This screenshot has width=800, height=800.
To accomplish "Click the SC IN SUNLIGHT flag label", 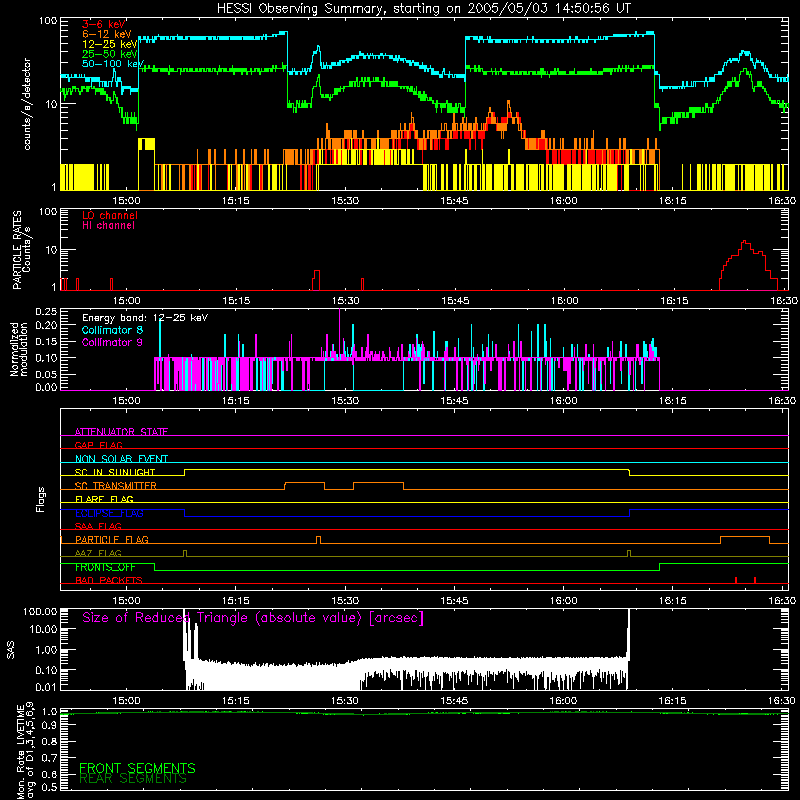I will pyautogui.click(x=115, y=472).
